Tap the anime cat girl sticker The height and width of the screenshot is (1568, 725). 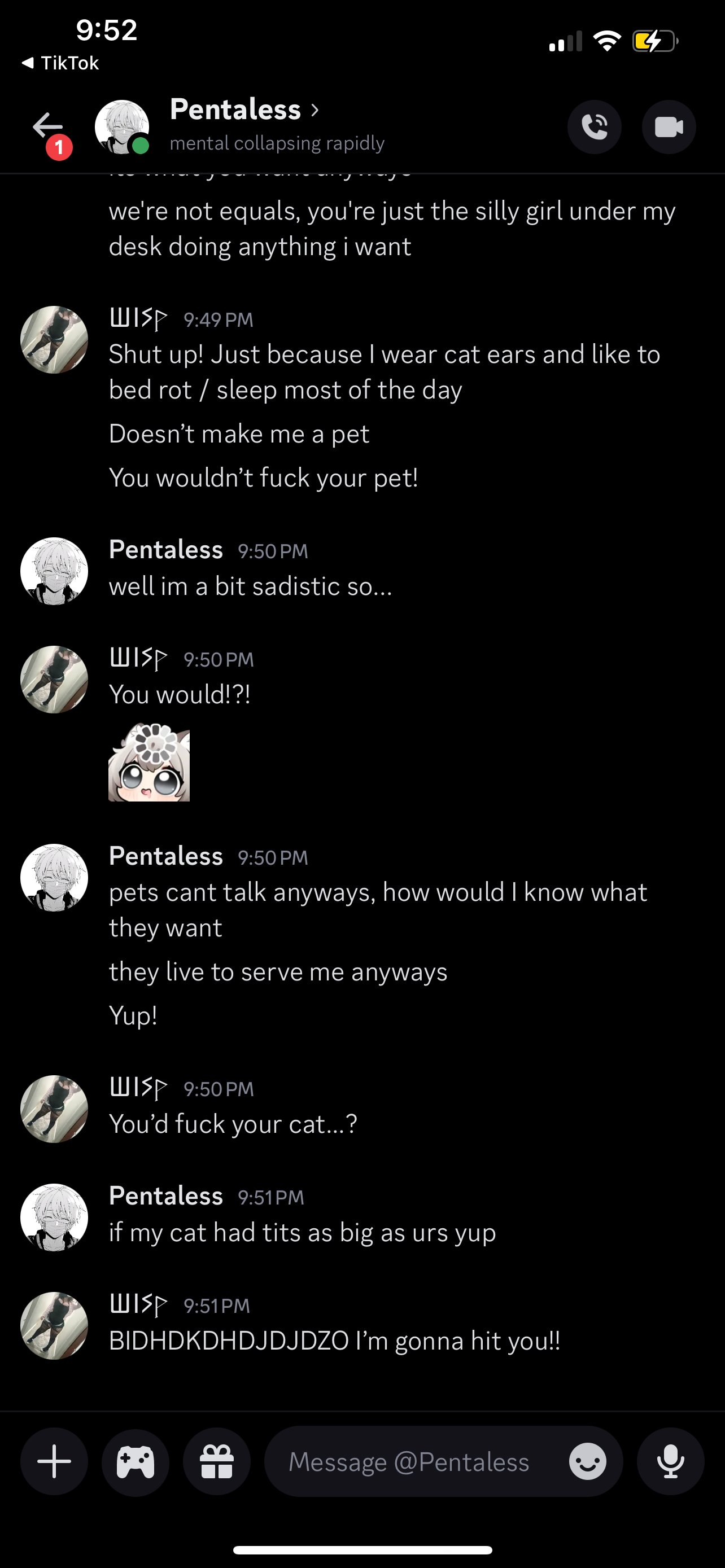pos(149,763)
